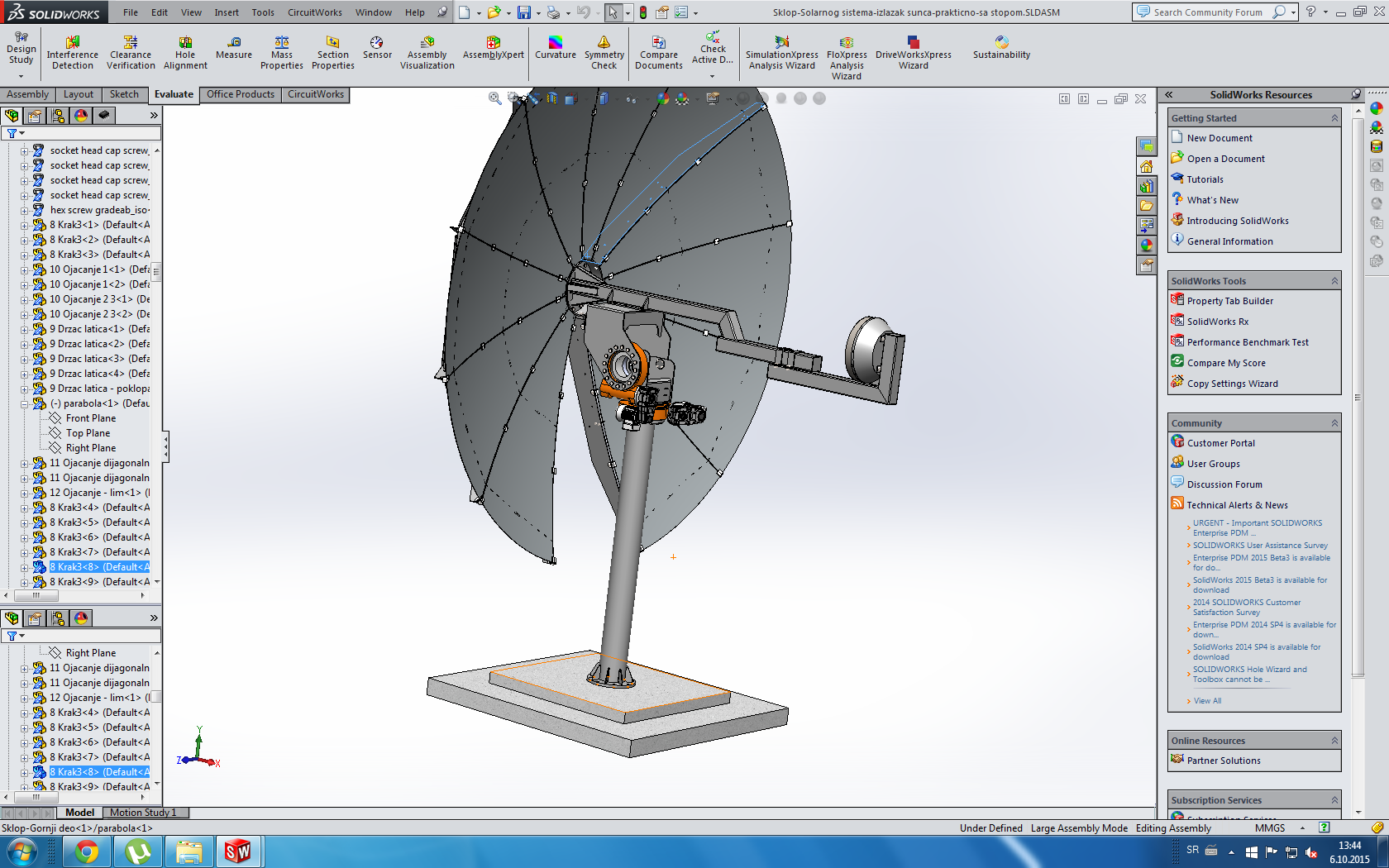Click Search Community Forum field
The height and width of the screenshot is (868, 1389).
click(x=1208, y=12)
